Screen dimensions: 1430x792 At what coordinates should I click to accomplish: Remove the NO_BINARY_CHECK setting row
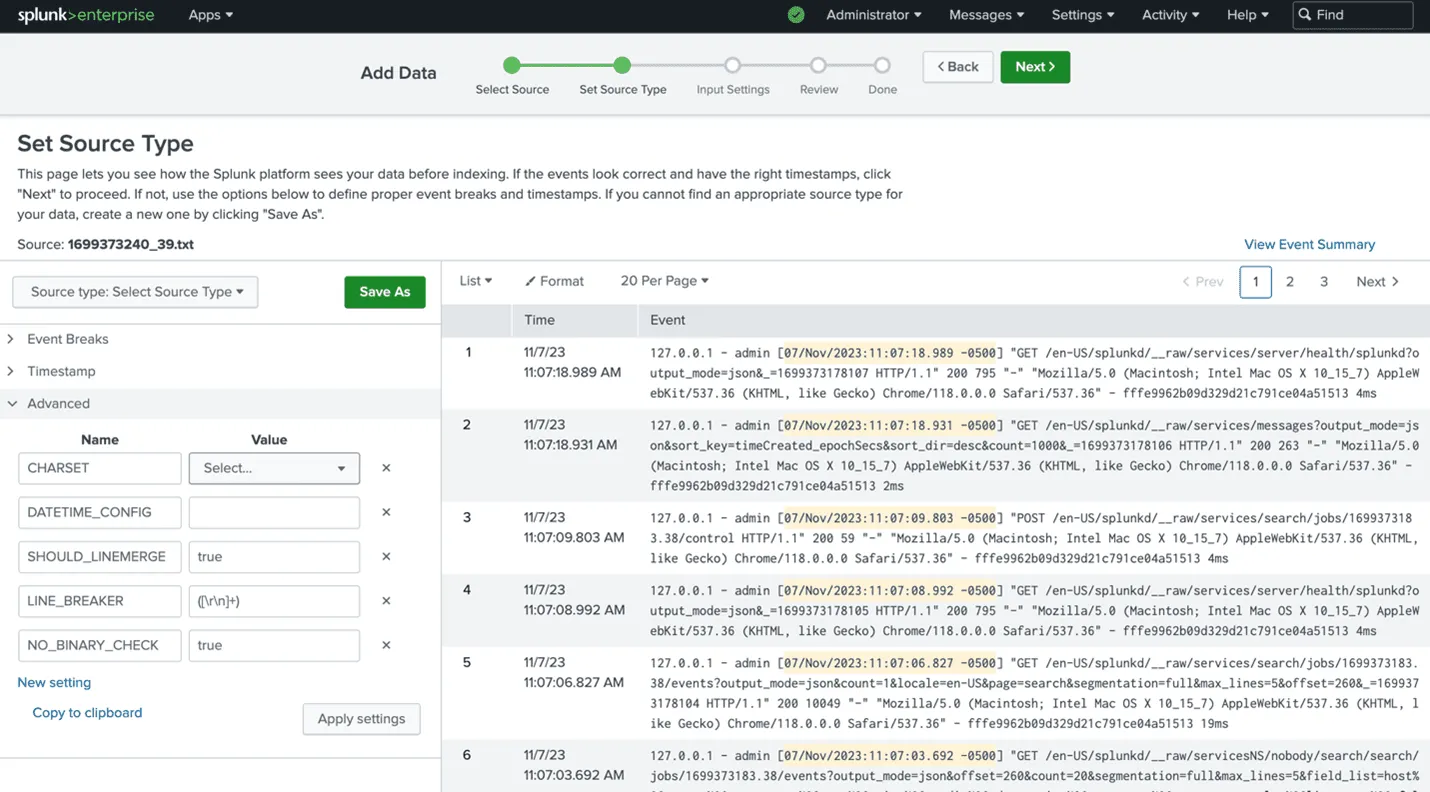(x=386, y=645)
